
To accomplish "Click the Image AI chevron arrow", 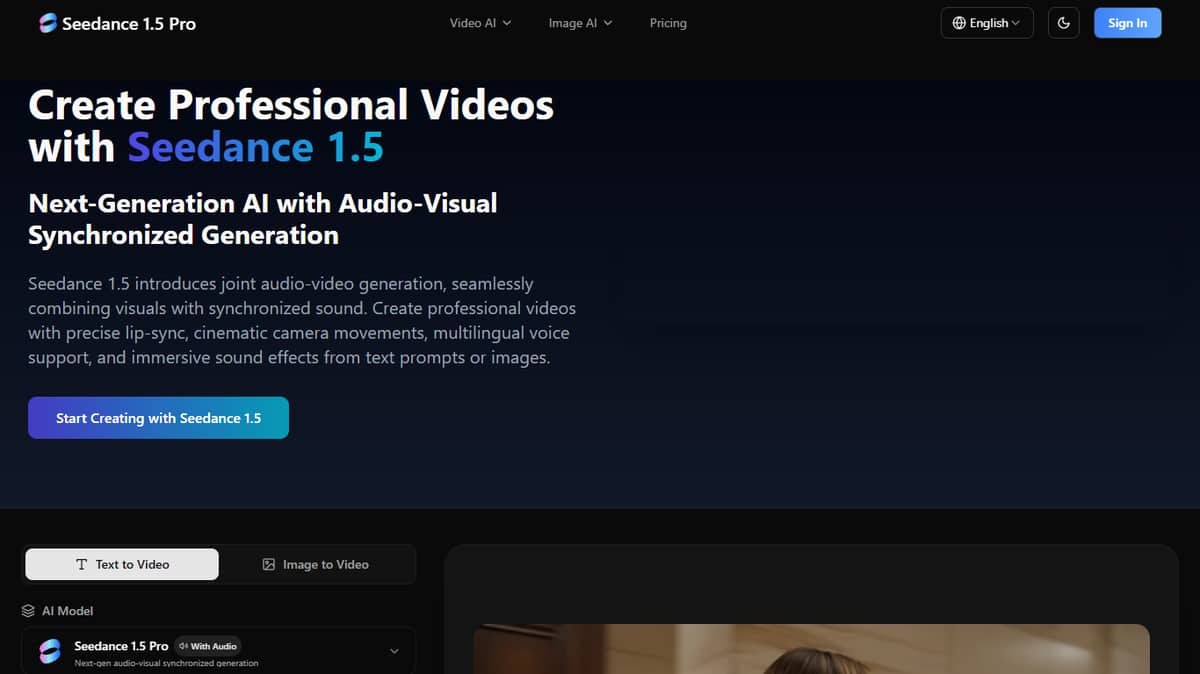I will pyautogui.click(x=608, y=23).
